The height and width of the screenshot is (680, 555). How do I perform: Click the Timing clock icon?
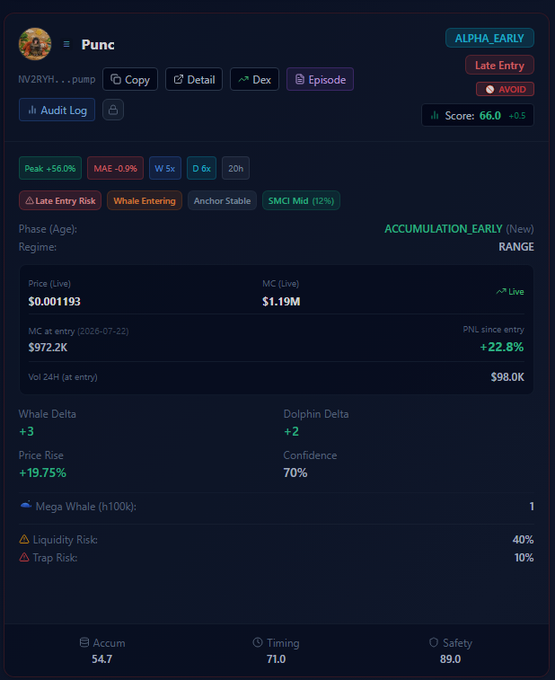258,642
